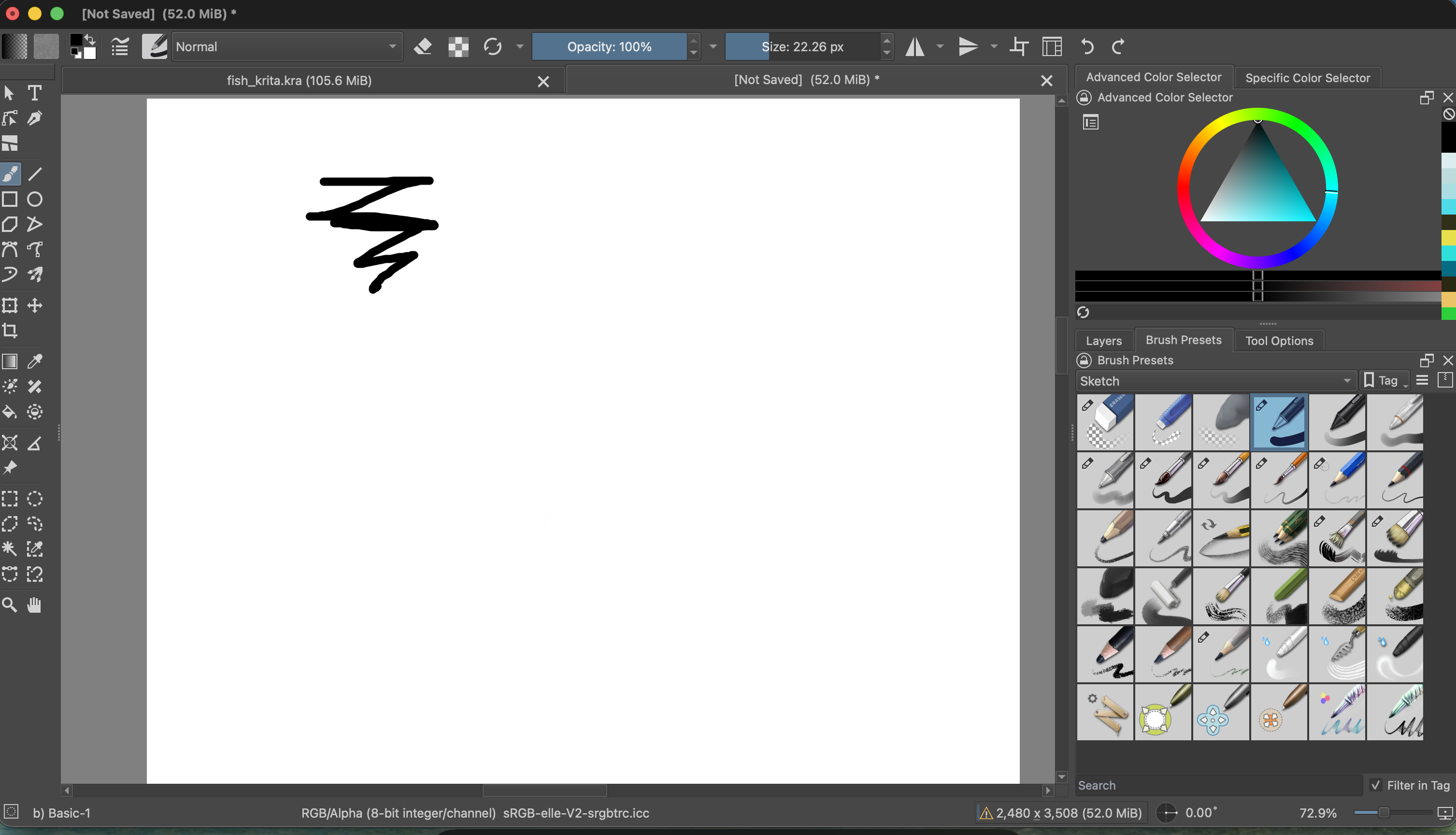Viewport: 1456px width, 835px height.
Task: Switch to the Layers tab
Action: coord(1103,341)
